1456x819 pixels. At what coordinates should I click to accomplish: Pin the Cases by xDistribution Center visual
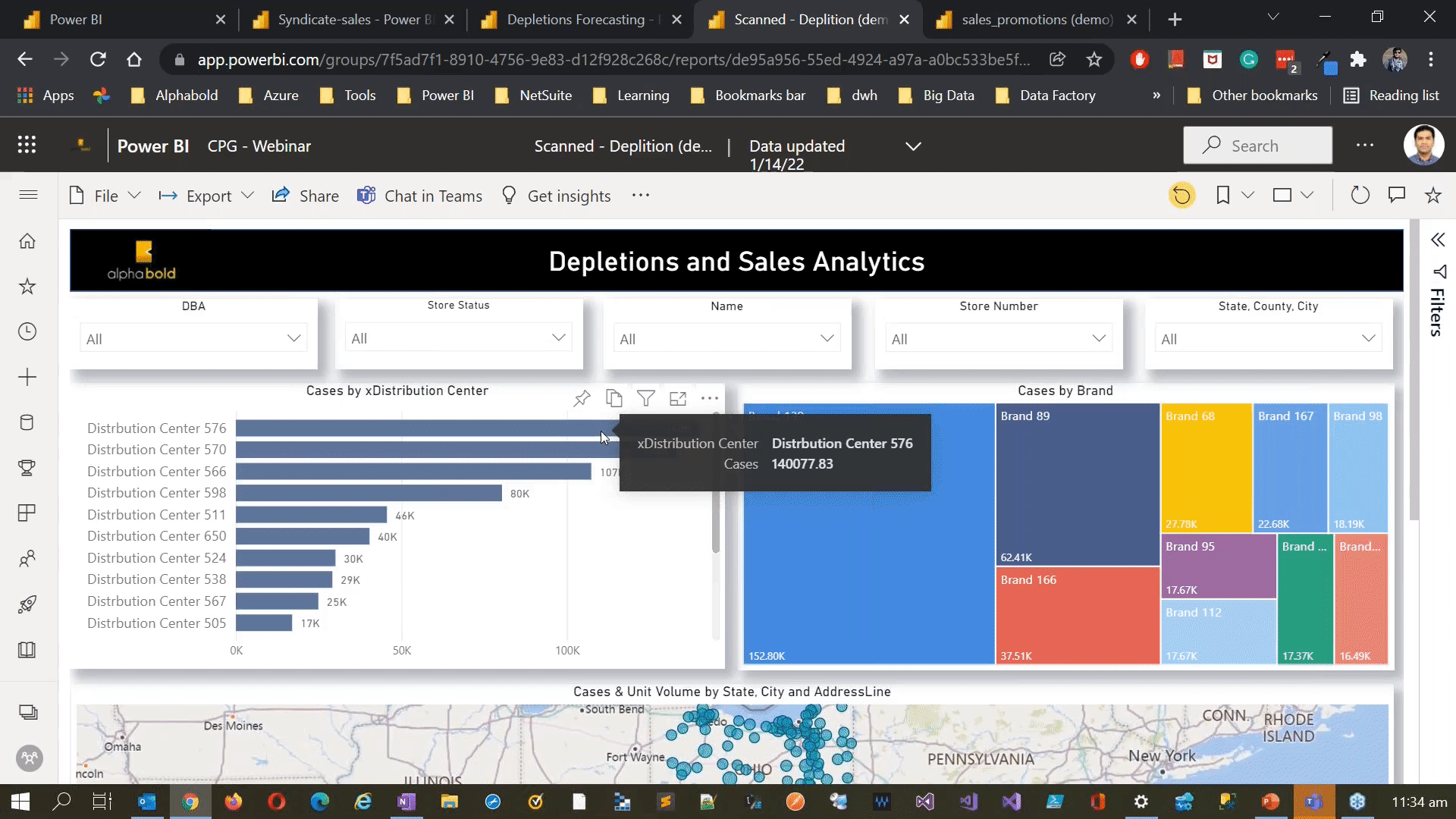pos(582,398)
